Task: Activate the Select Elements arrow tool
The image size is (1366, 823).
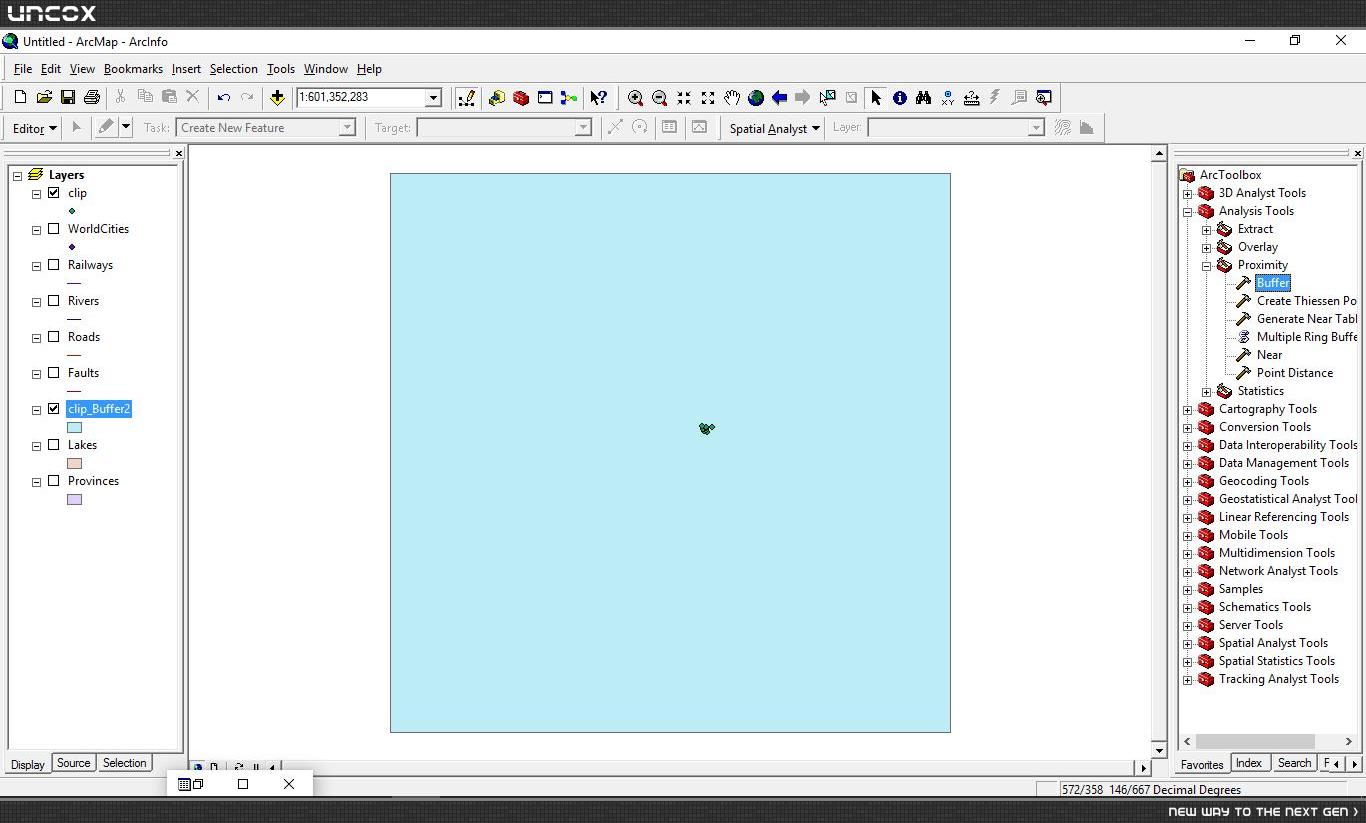Action: coord(876,97)
